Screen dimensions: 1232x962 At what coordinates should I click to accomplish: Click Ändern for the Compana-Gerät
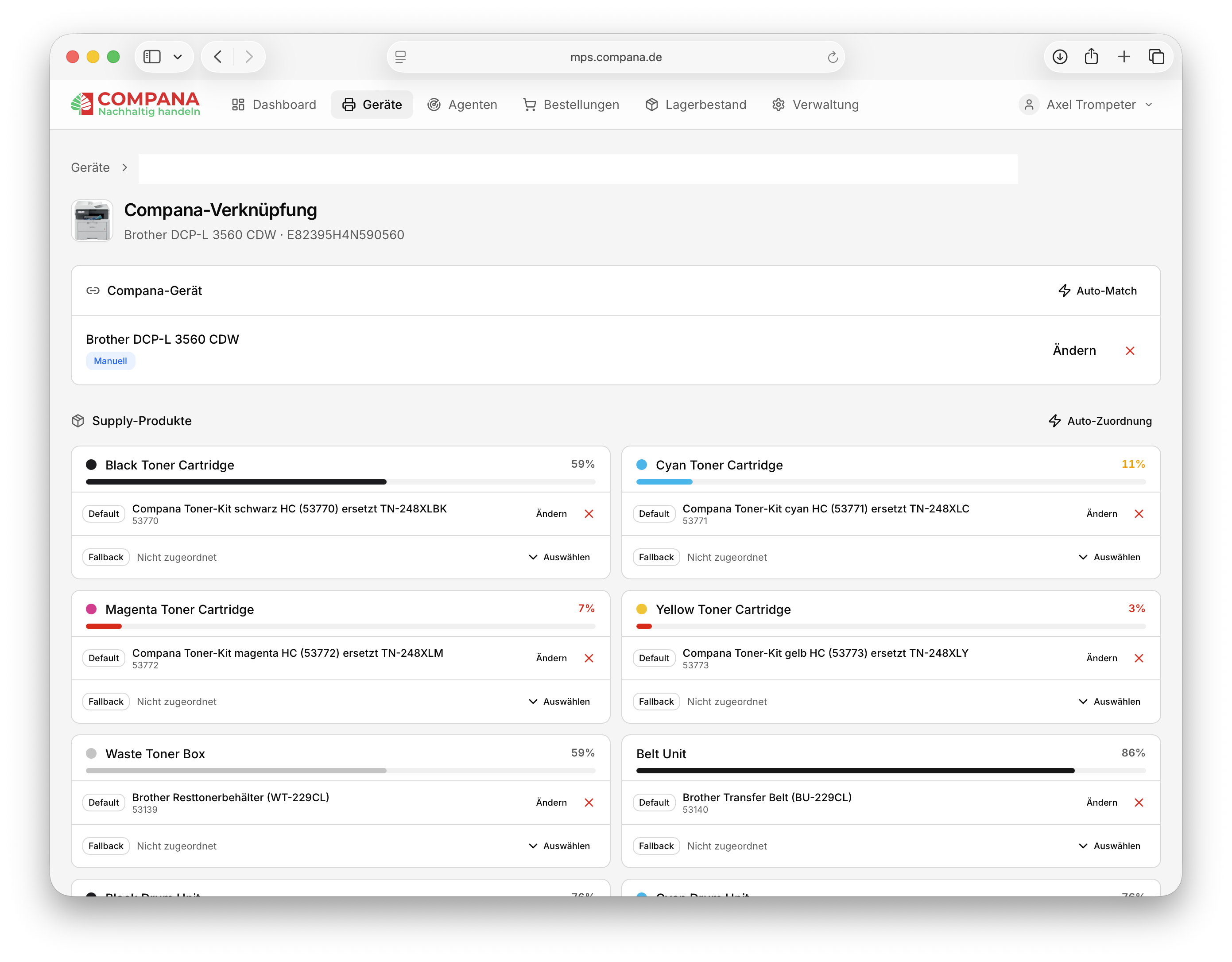(1074, 350)
